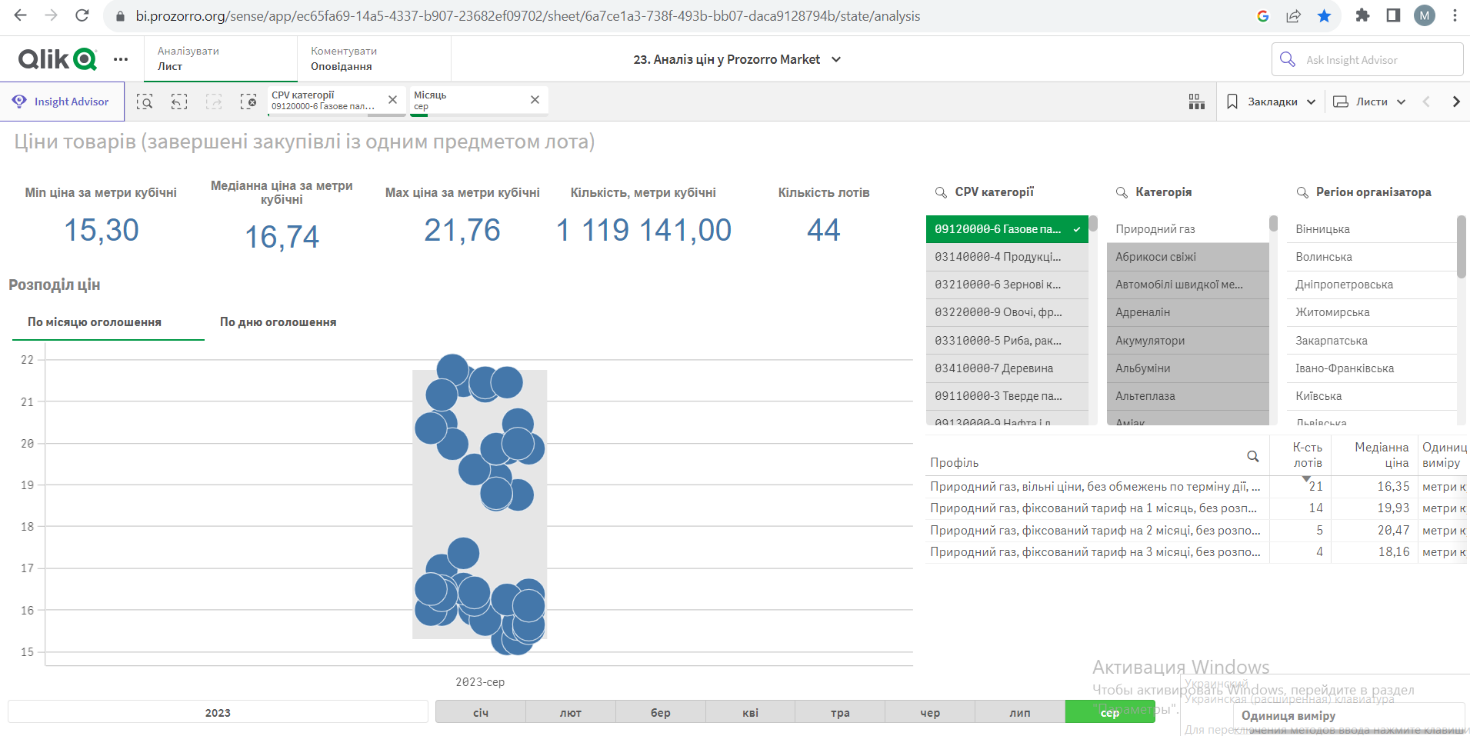Image resolution: width=1470 pixels, height=736 pixels.
Task: Switch to Коментувати Оповідання tab
Action: pyautogui.click(x=374, y=59)
